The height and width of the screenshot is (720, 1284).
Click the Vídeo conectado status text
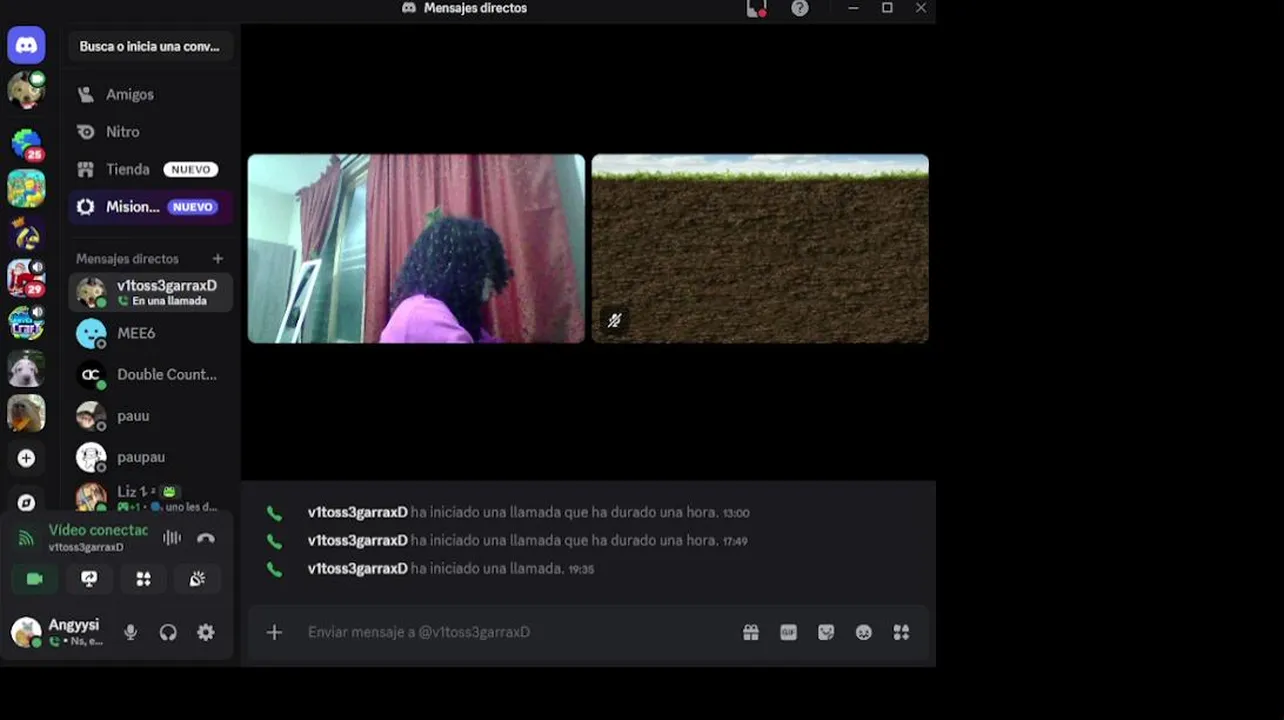(x=98, y=530)
